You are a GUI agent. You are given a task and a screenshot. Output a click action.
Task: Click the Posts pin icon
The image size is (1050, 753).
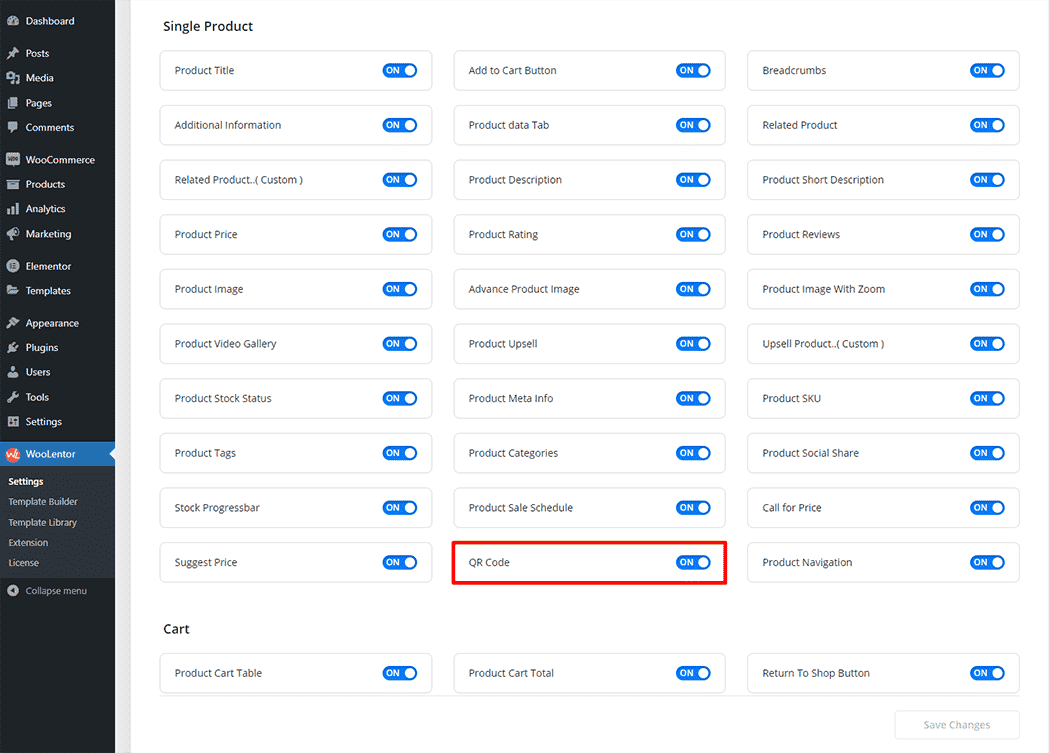[x=13, y=53]
